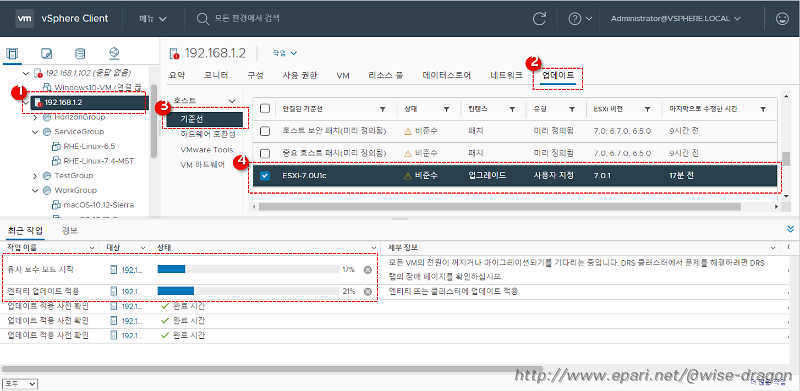Switch to the Monitor tab

pyautogui.click(x=216, y=76)
